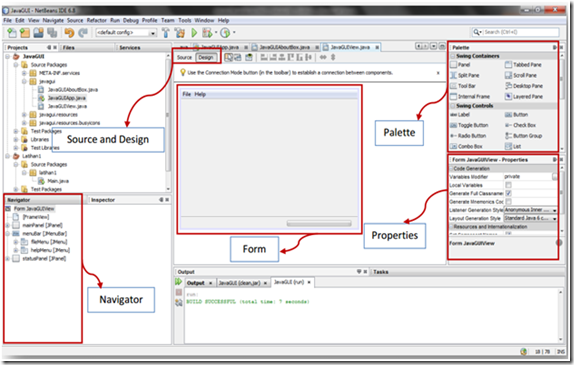Pick Desktop Pane component in Palette

click(524, 86)
